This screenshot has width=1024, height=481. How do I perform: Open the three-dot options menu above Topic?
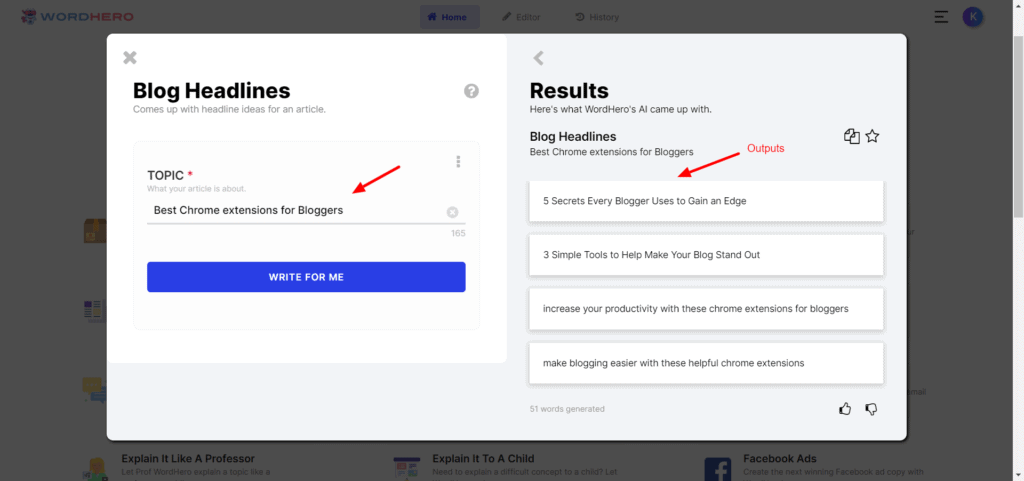(x=458, y=162)
